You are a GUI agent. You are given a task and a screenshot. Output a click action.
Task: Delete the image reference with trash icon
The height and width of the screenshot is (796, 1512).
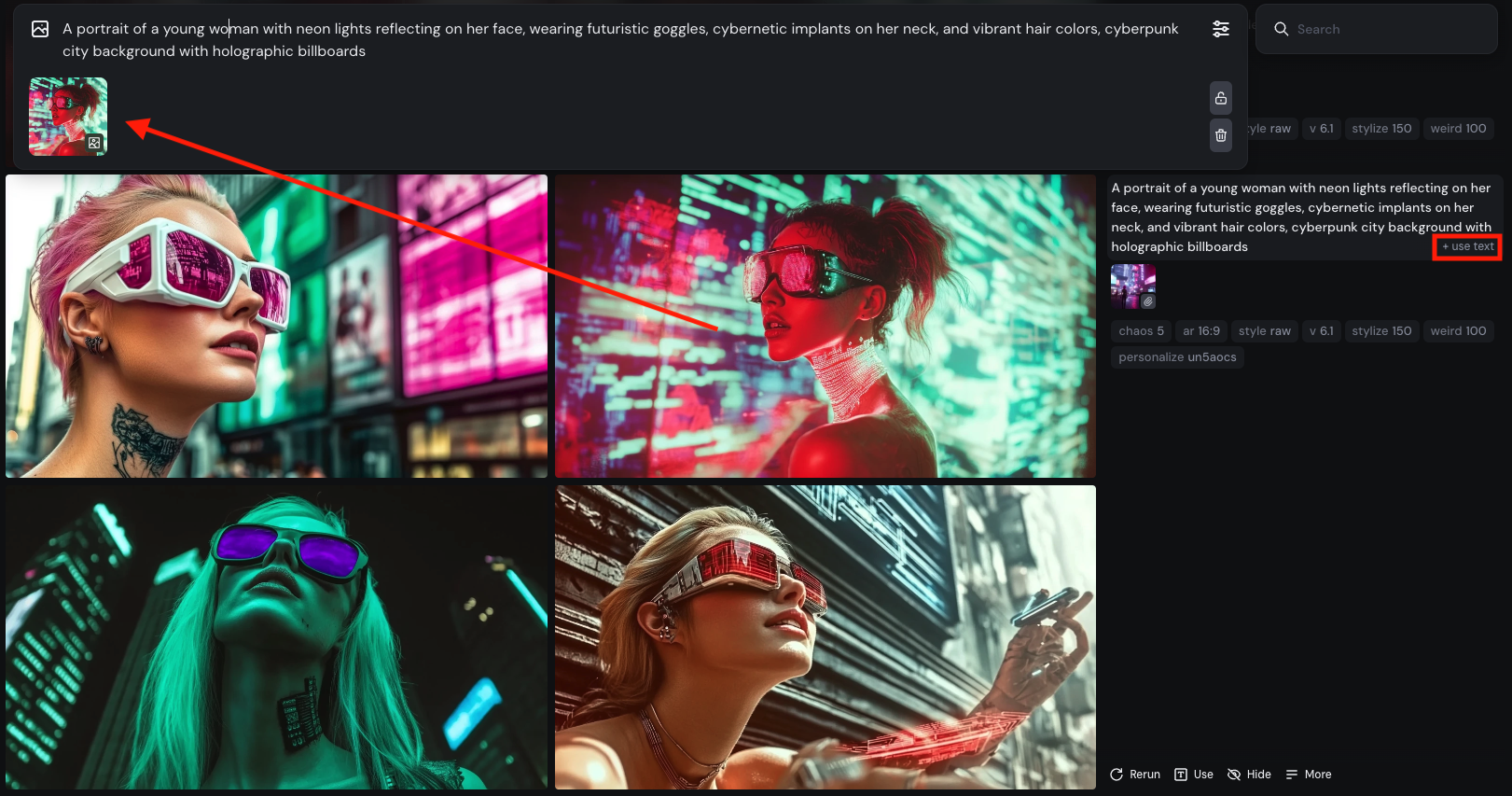1220,135
